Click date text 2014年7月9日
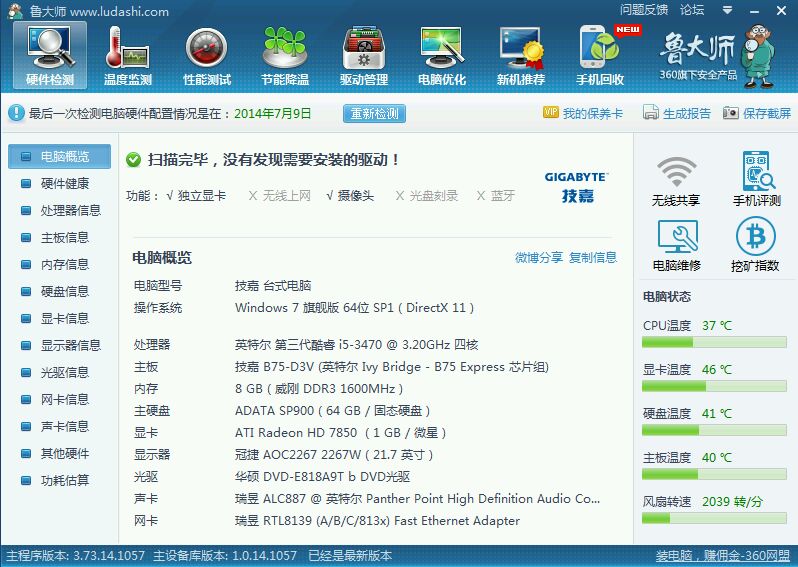798x567 pixels. click(272, 113)
